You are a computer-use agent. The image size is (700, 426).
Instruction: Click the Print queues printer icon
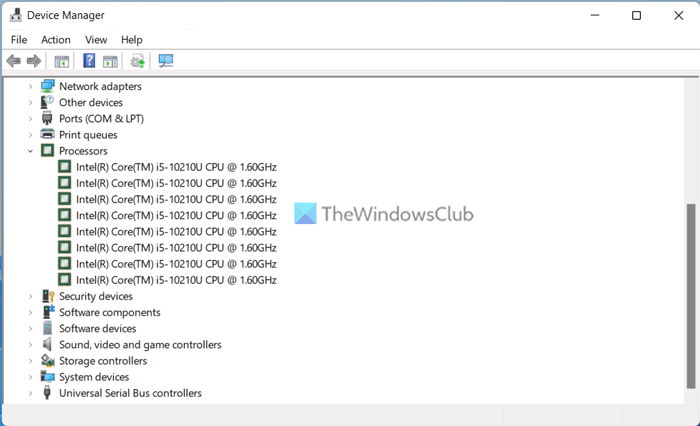tap(47, 134)
